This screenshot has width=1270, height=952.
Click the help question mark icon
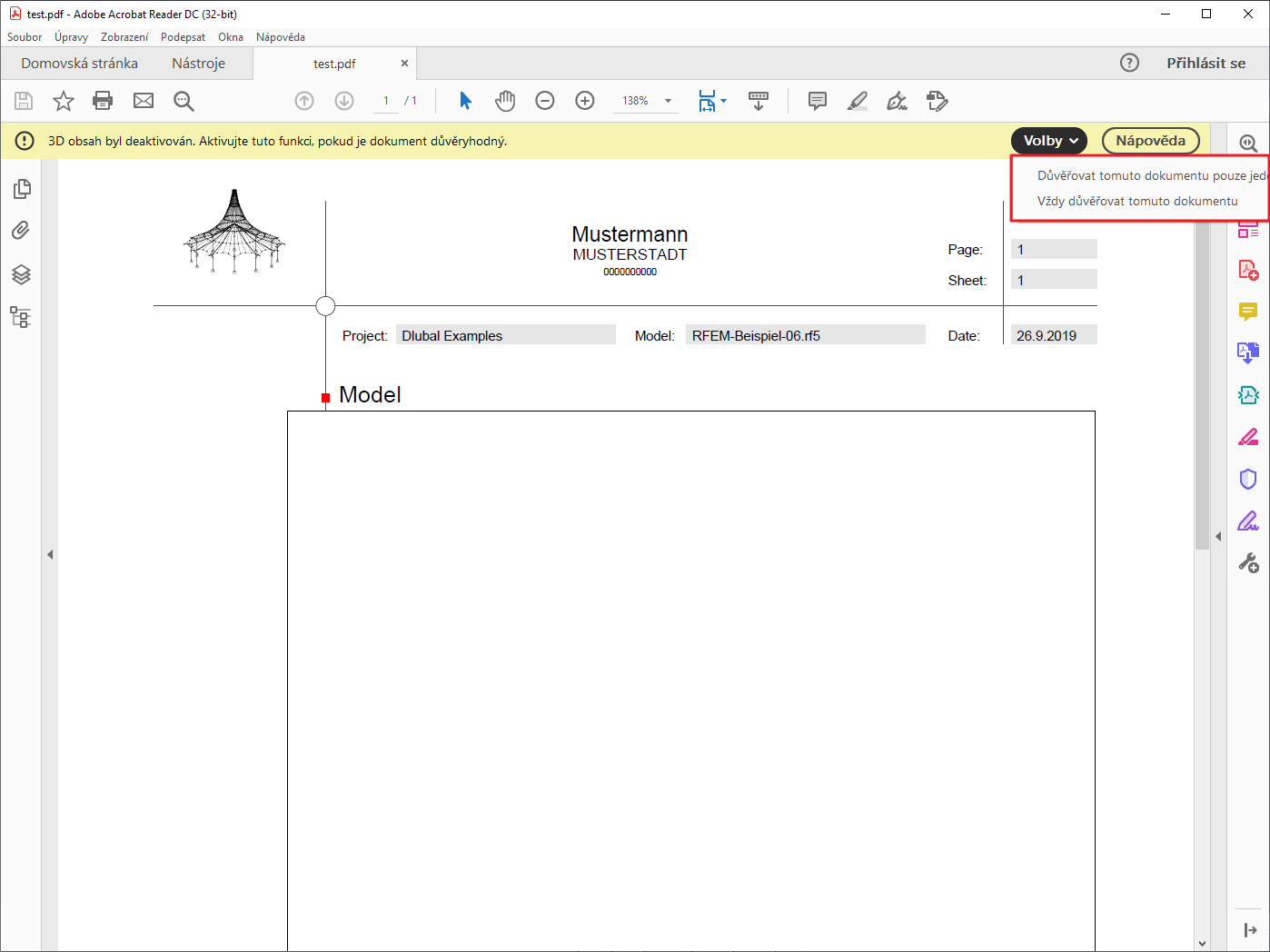click(1129, 63)
